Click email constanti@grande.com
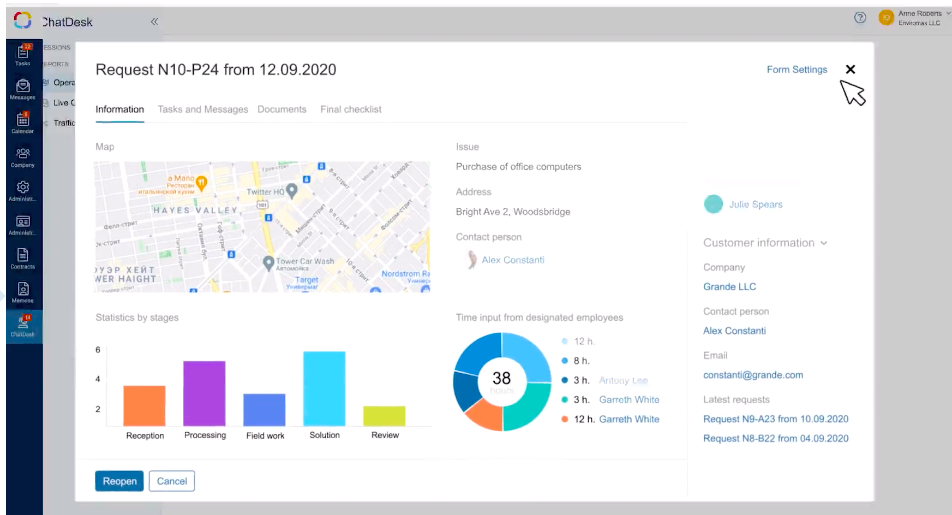Image resolution: width=952 pixels, height=515 pixels. coord(753,375)
